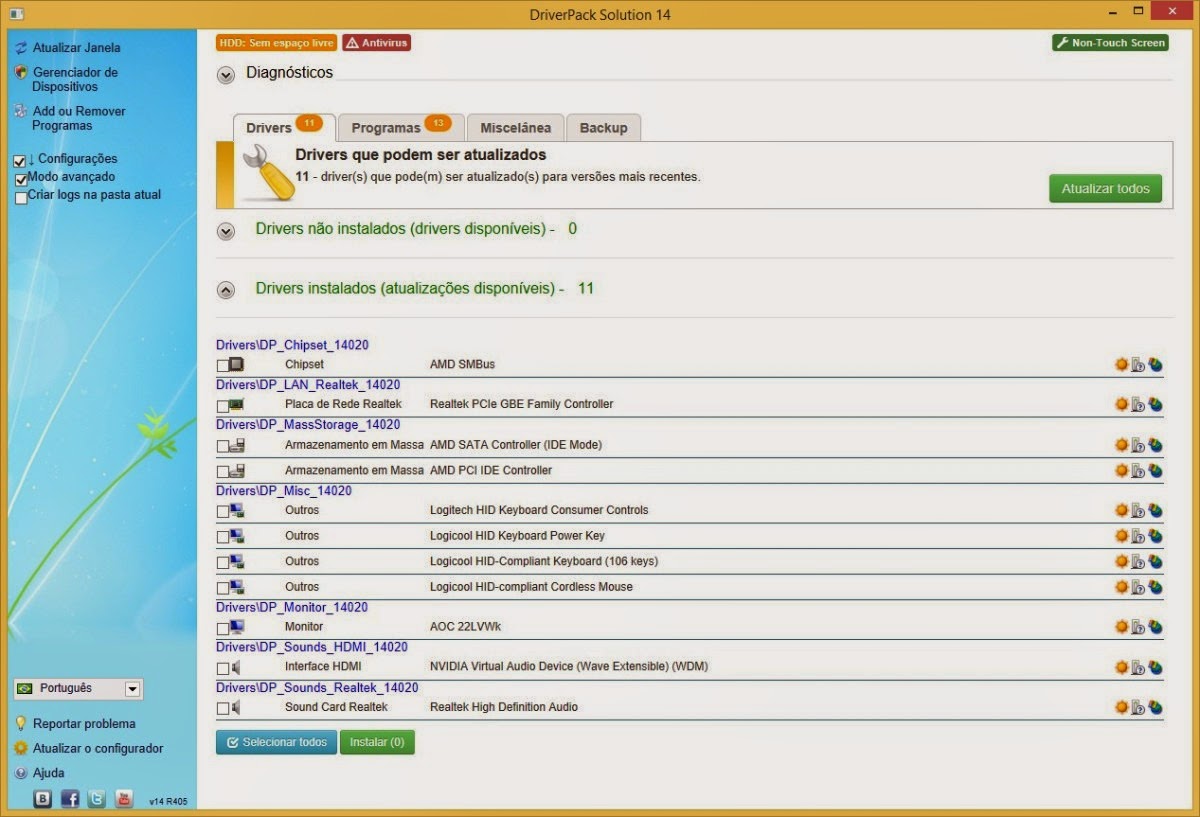
Task: Click the HDD: Sem espaço livre warning badge
Action: pyautogui.click(x=276, y=43)
